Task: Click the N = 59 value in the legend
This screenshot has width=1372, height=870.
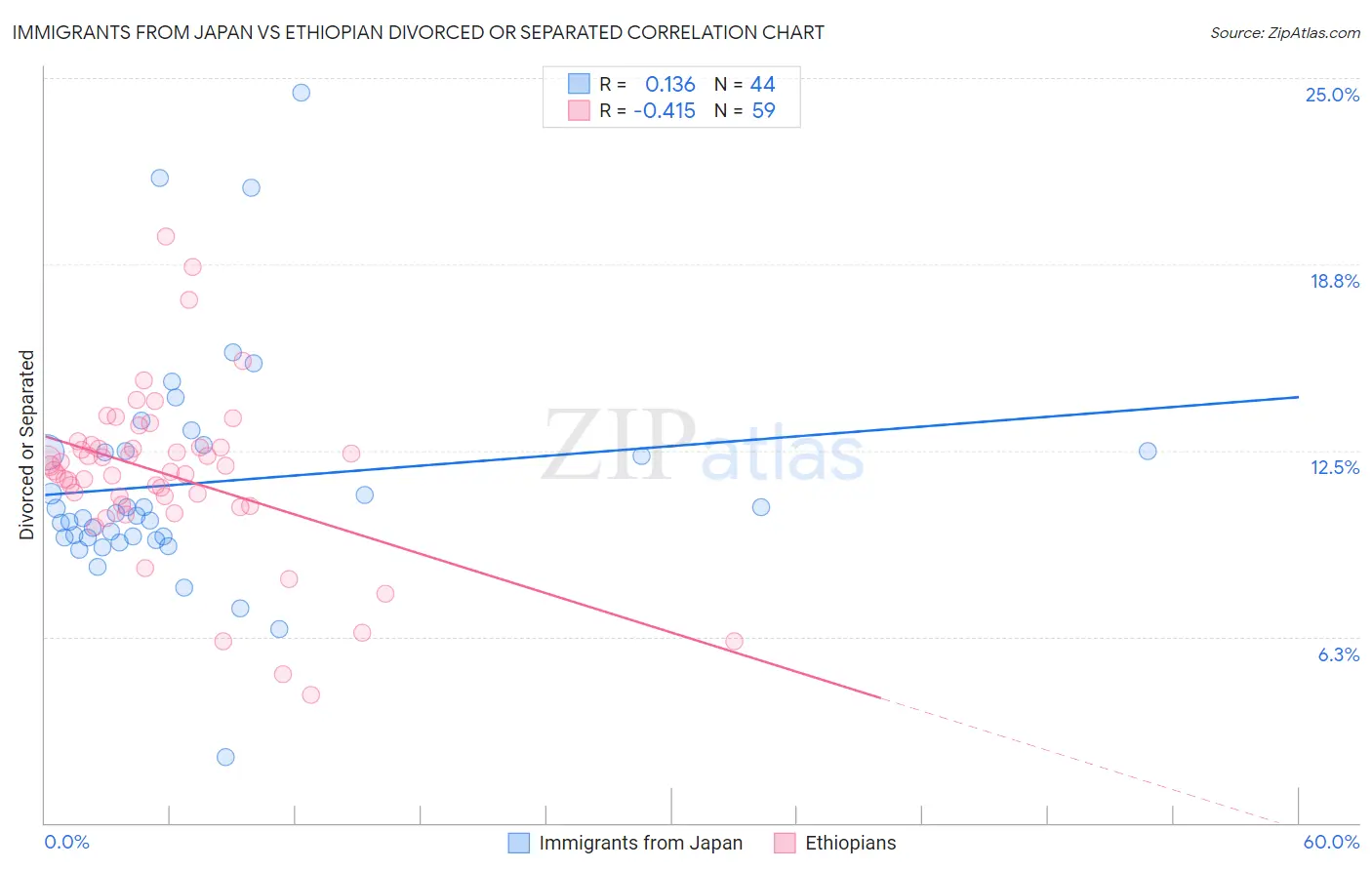Action: pyautogui.click(x=745, y=110)
